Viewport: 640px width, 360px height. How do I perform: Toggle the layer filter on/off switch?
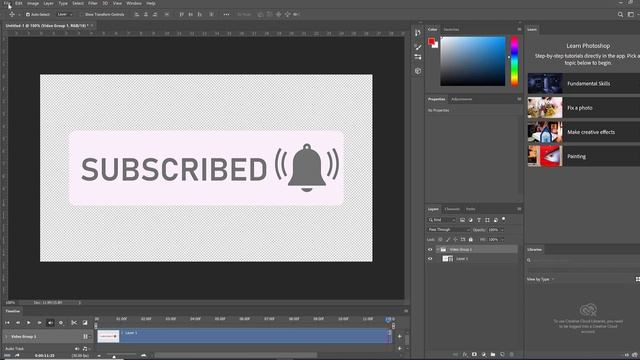click(504, 220)
